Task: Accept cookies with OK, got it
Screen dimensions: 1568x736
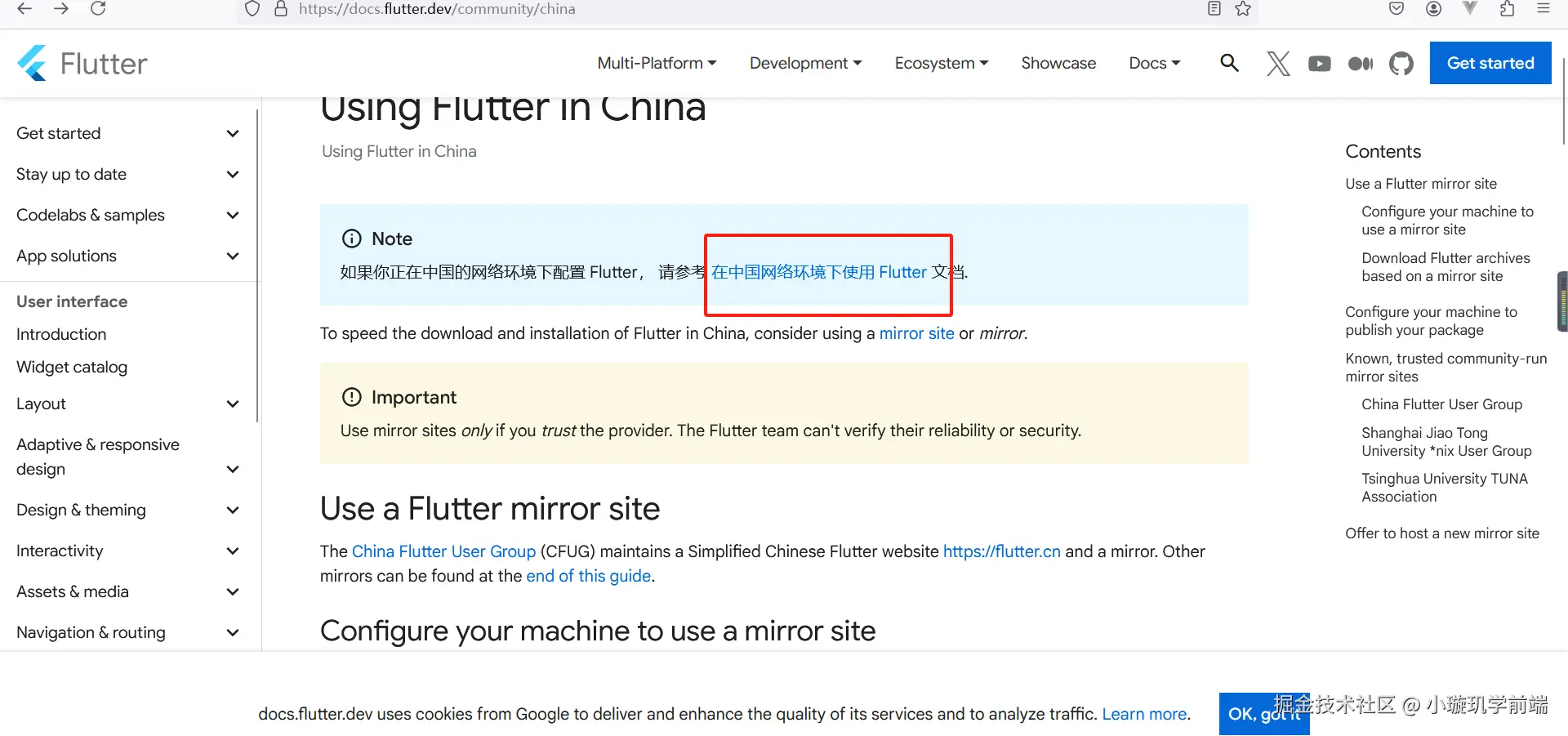Action: tap(1264, 714)
